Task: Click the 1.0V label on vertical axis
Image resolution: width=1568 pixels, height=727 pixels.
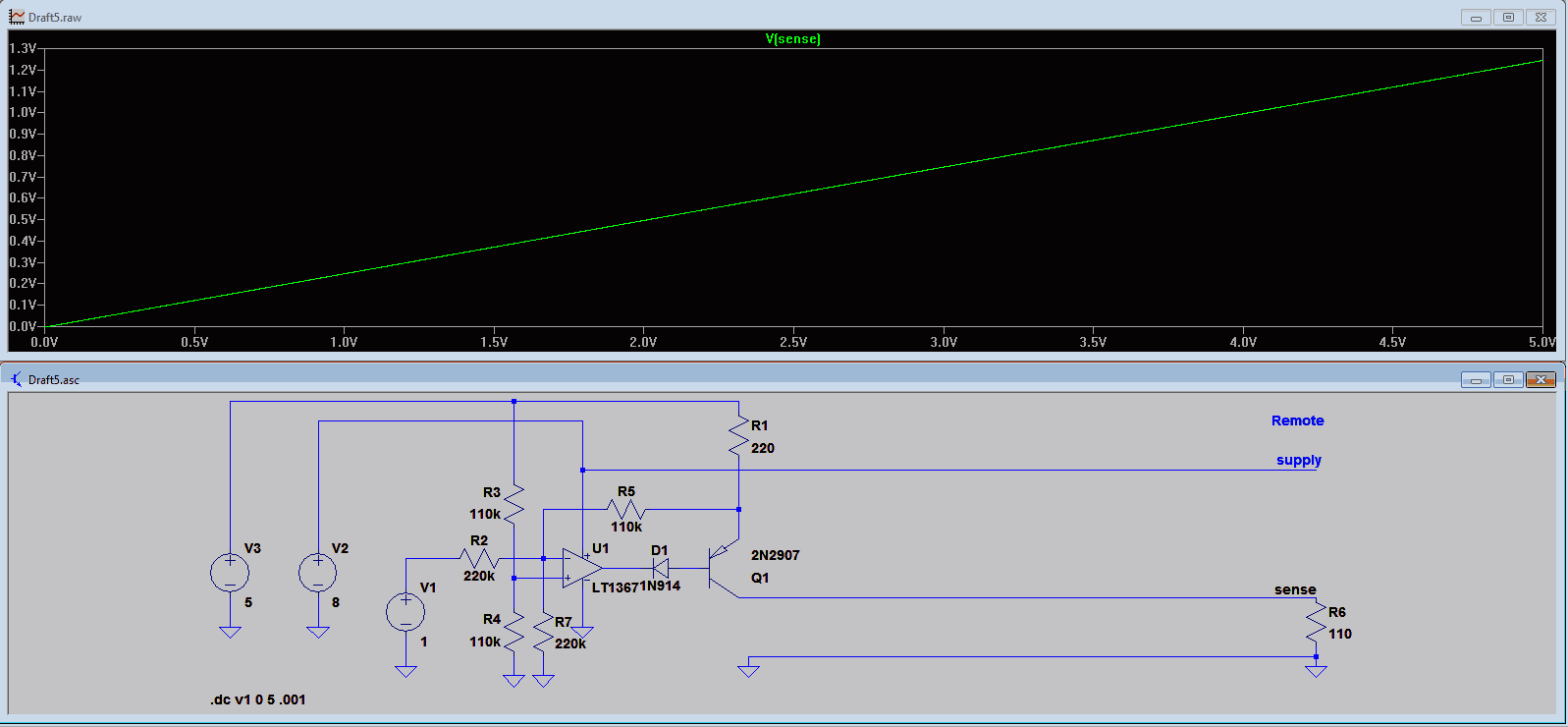Action: pyautogui.click(x=23, y=112)
